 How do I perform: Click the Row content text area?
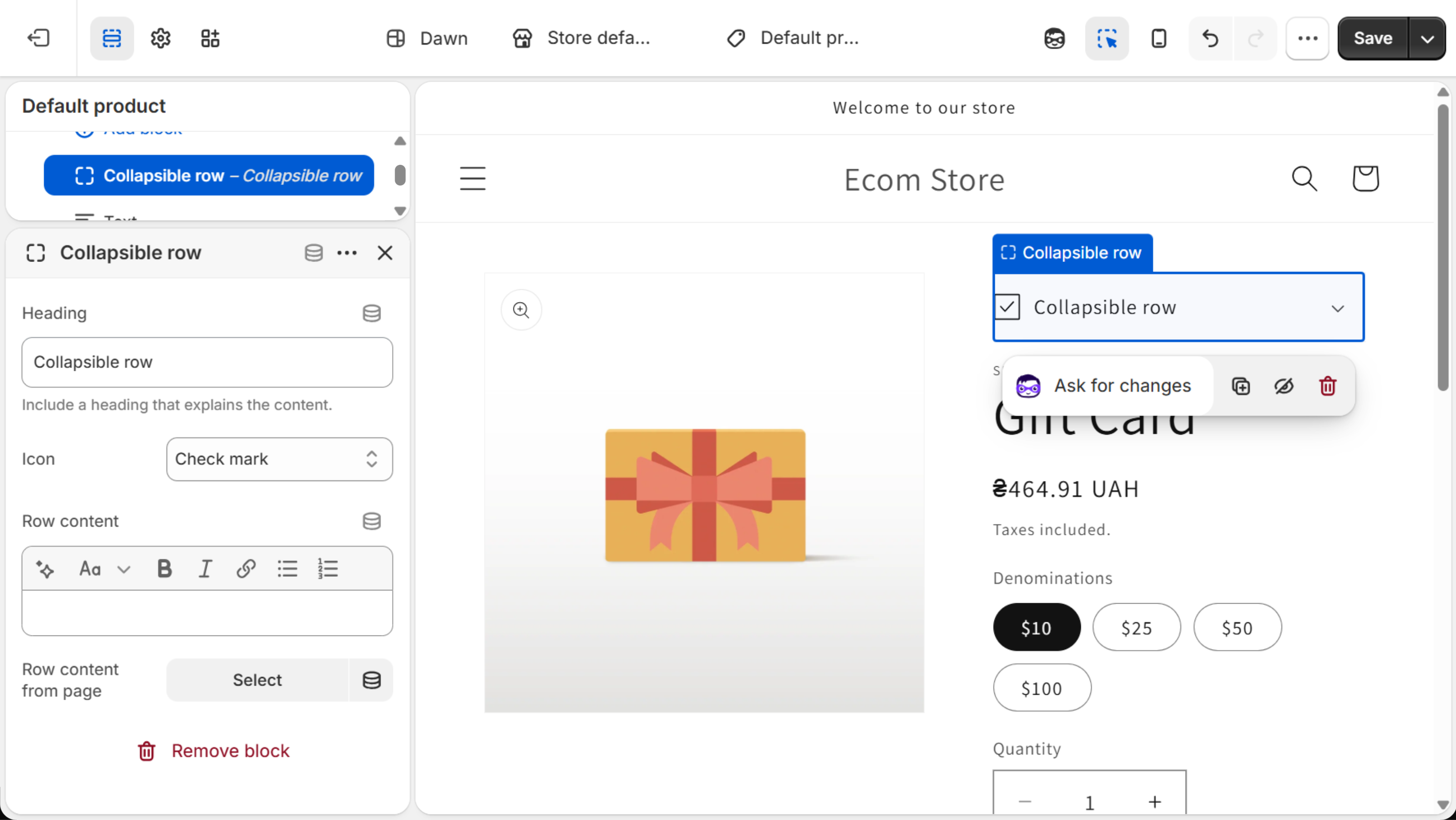[x=208, y=613]
